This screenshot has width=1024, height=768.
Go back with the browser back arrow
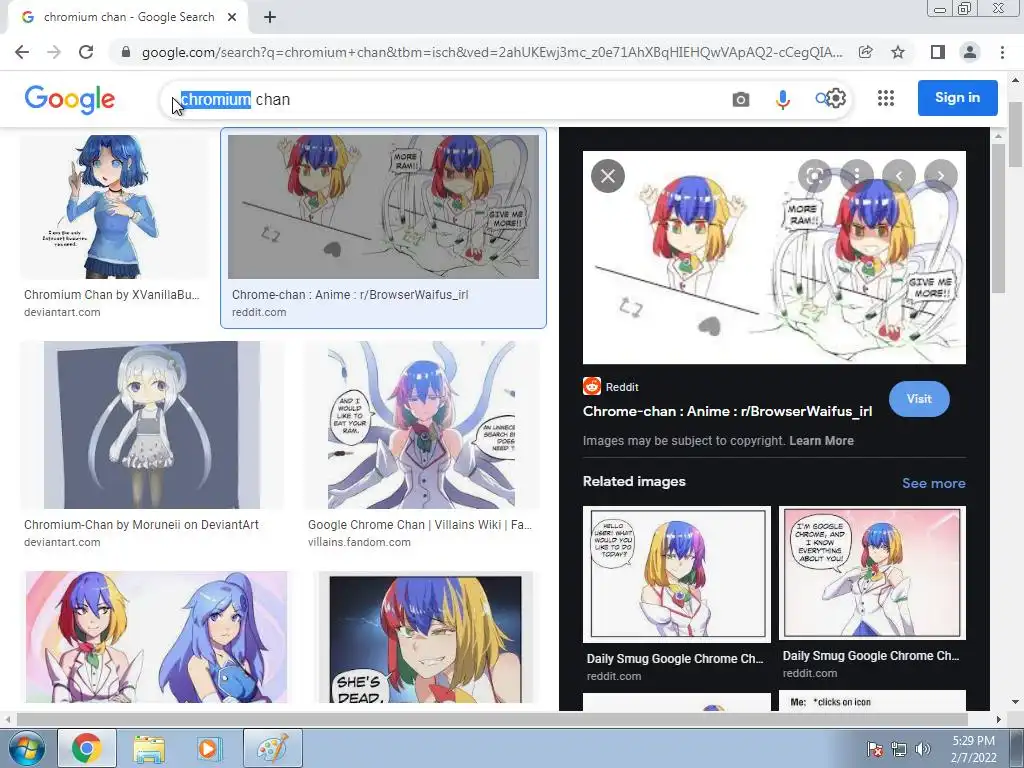pyautogui.click(x=22, y=52)
